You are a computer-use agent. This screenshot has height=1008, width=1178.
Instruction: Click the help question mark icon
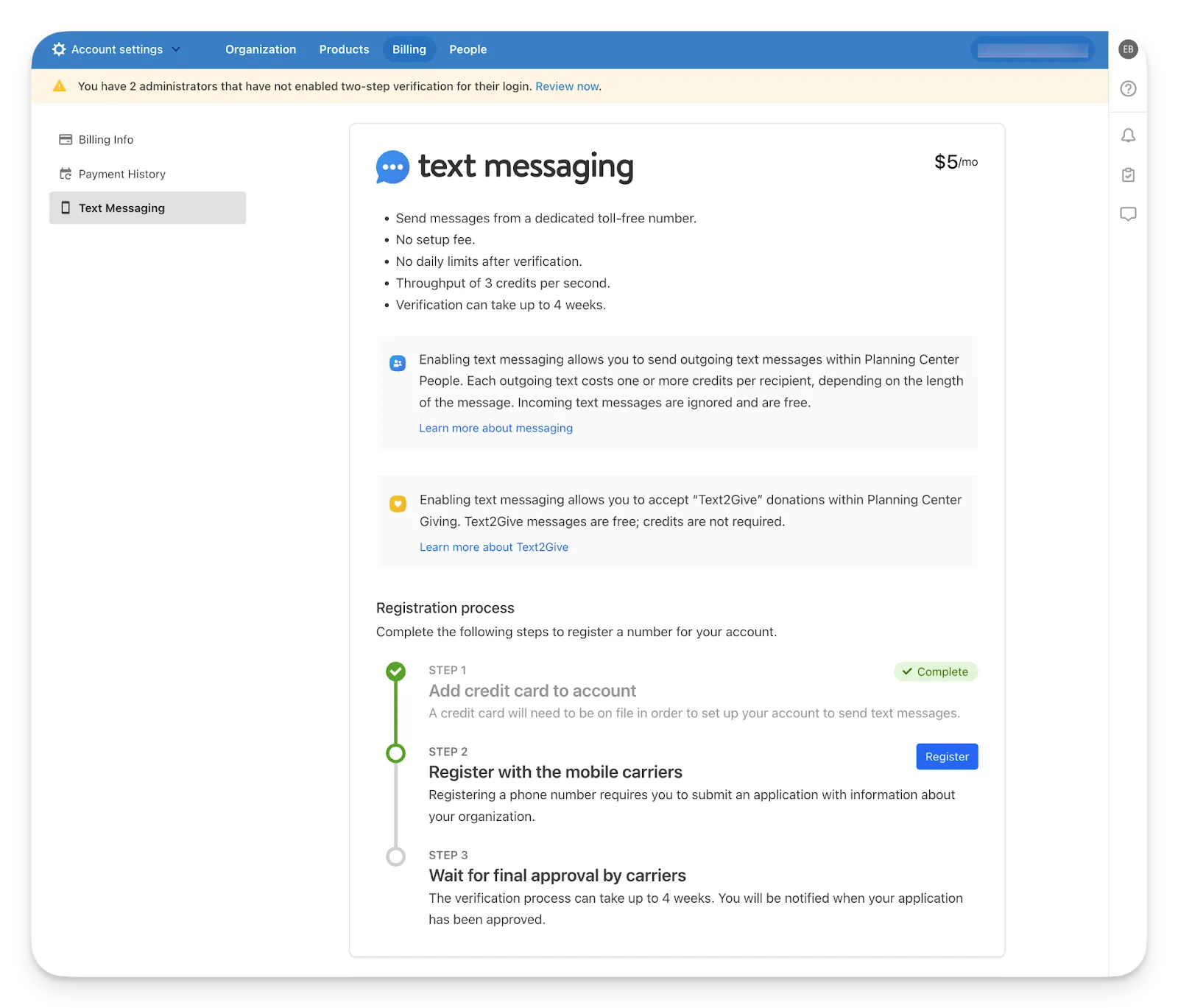click(x=1128, y=89)
